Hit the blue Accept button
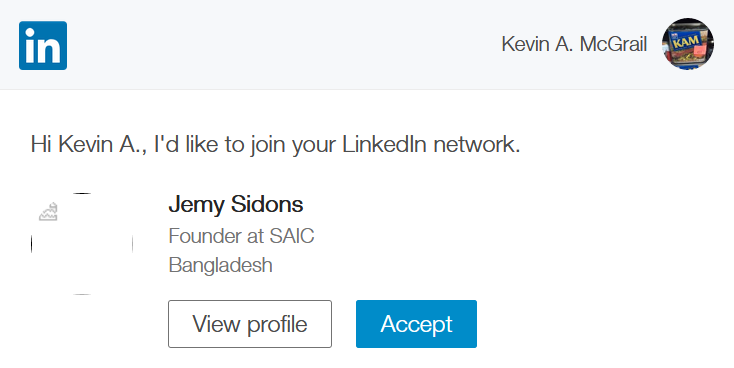The width and height of the screenshot is (734, 368). (x=416, y=324)
